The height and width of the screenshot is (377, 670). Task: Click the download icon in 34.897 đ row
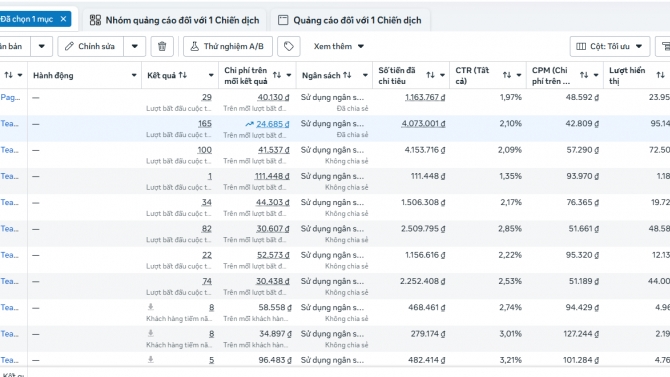150,333
